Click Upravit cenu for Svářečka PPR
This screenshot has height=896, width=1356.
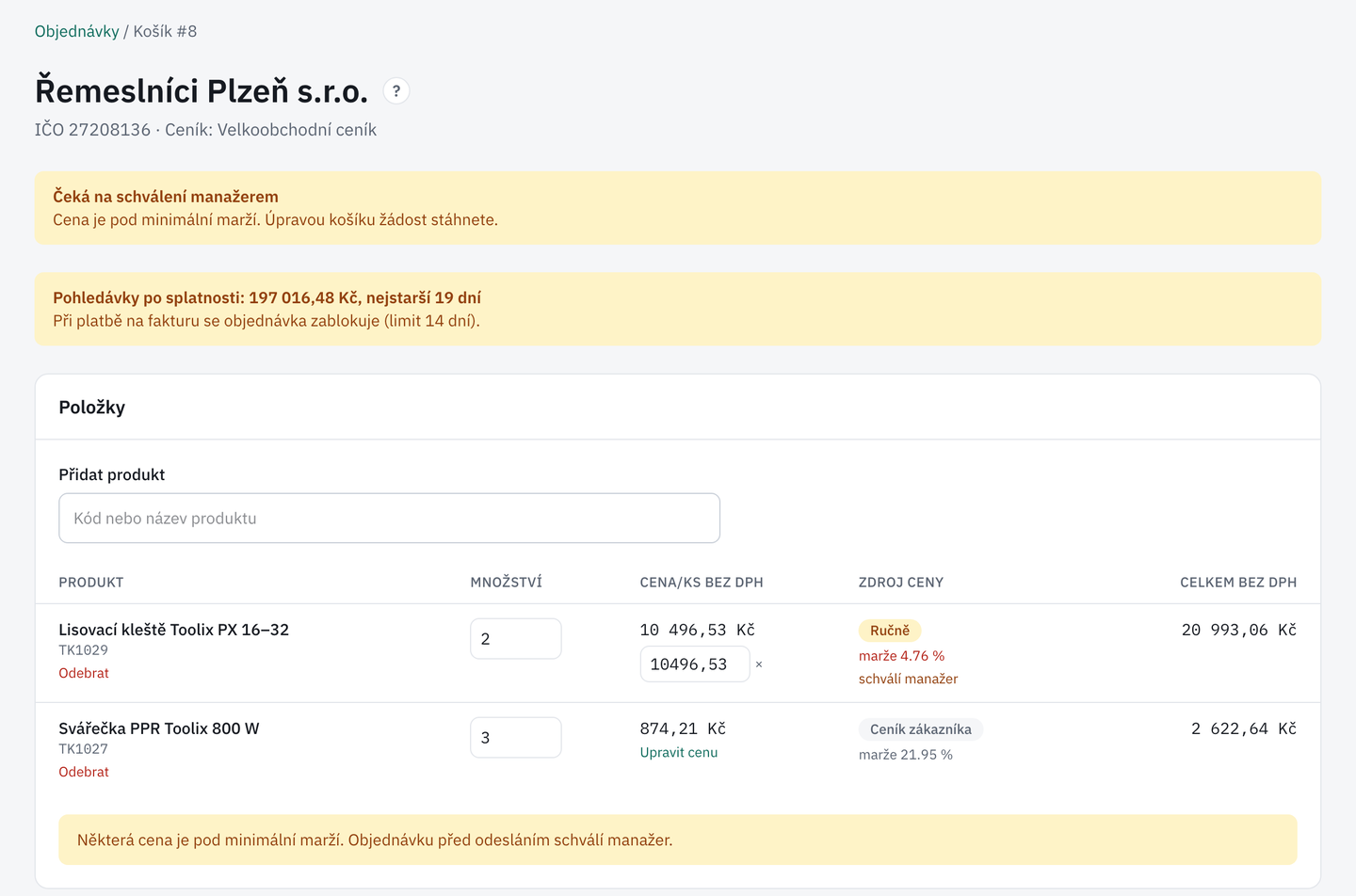coord(679,752)
